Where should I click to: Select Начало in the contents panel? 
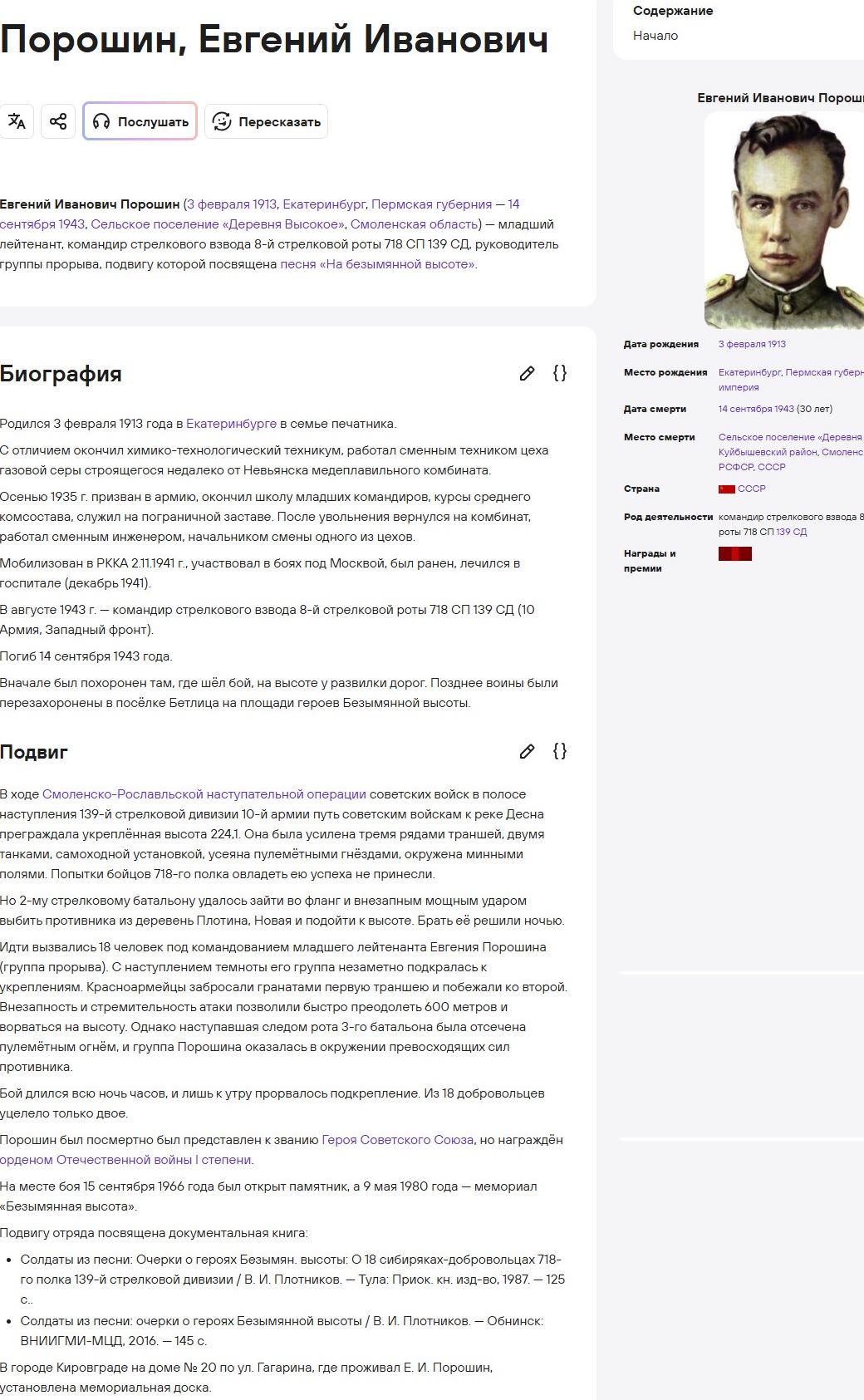(655, 36)
